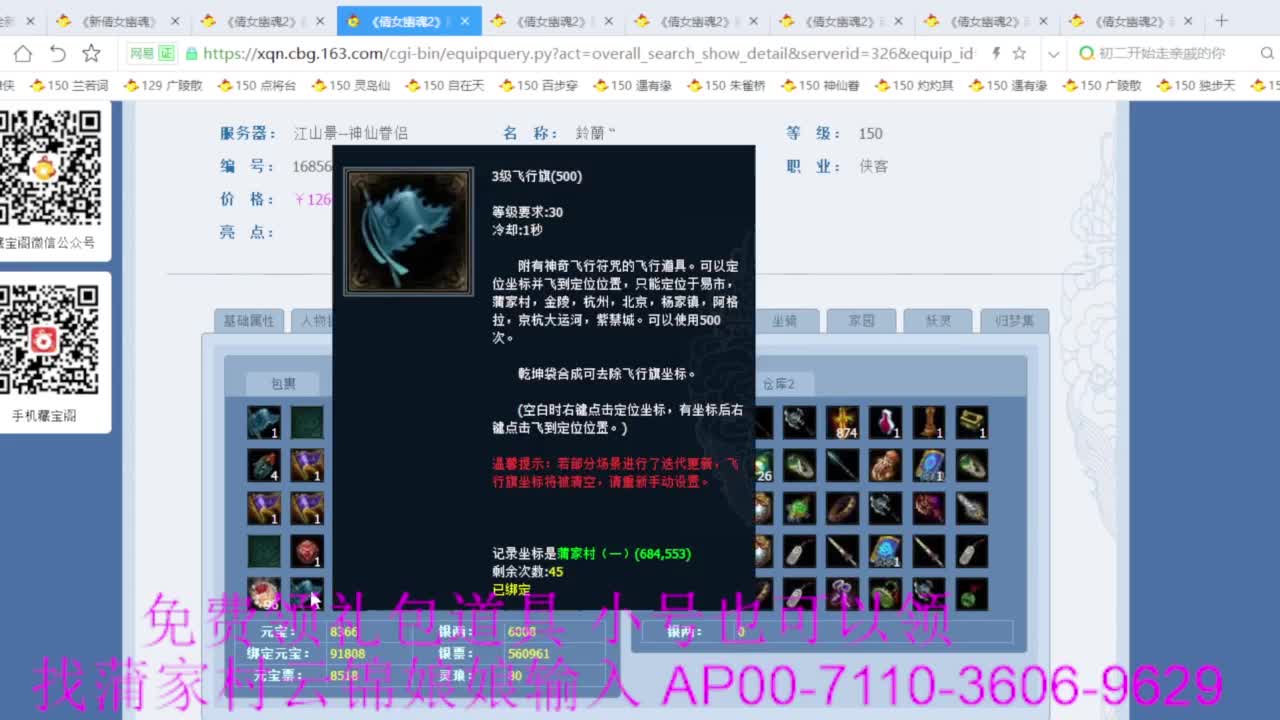Click the blue flight flag item icon
This screenshot has width=1280, height=720.
(x=407, y=230)
